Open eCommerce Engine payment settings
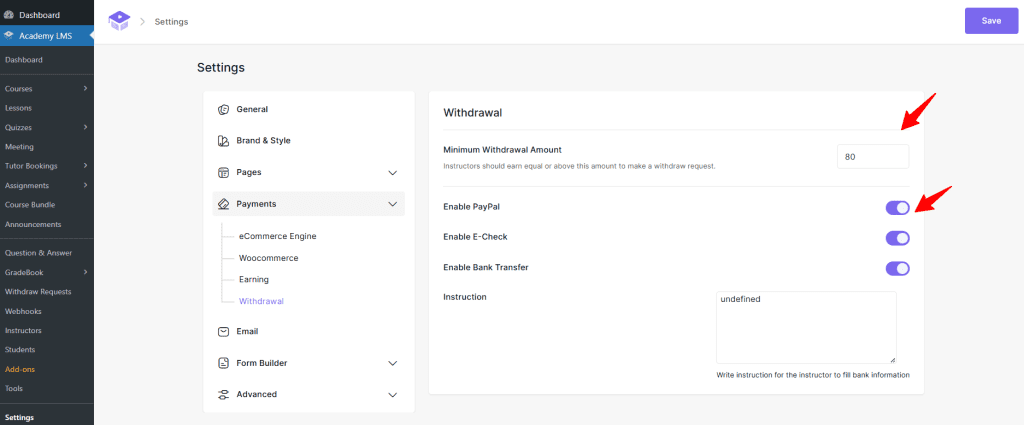Viewport: 1024px width, 425px height. 278,236
